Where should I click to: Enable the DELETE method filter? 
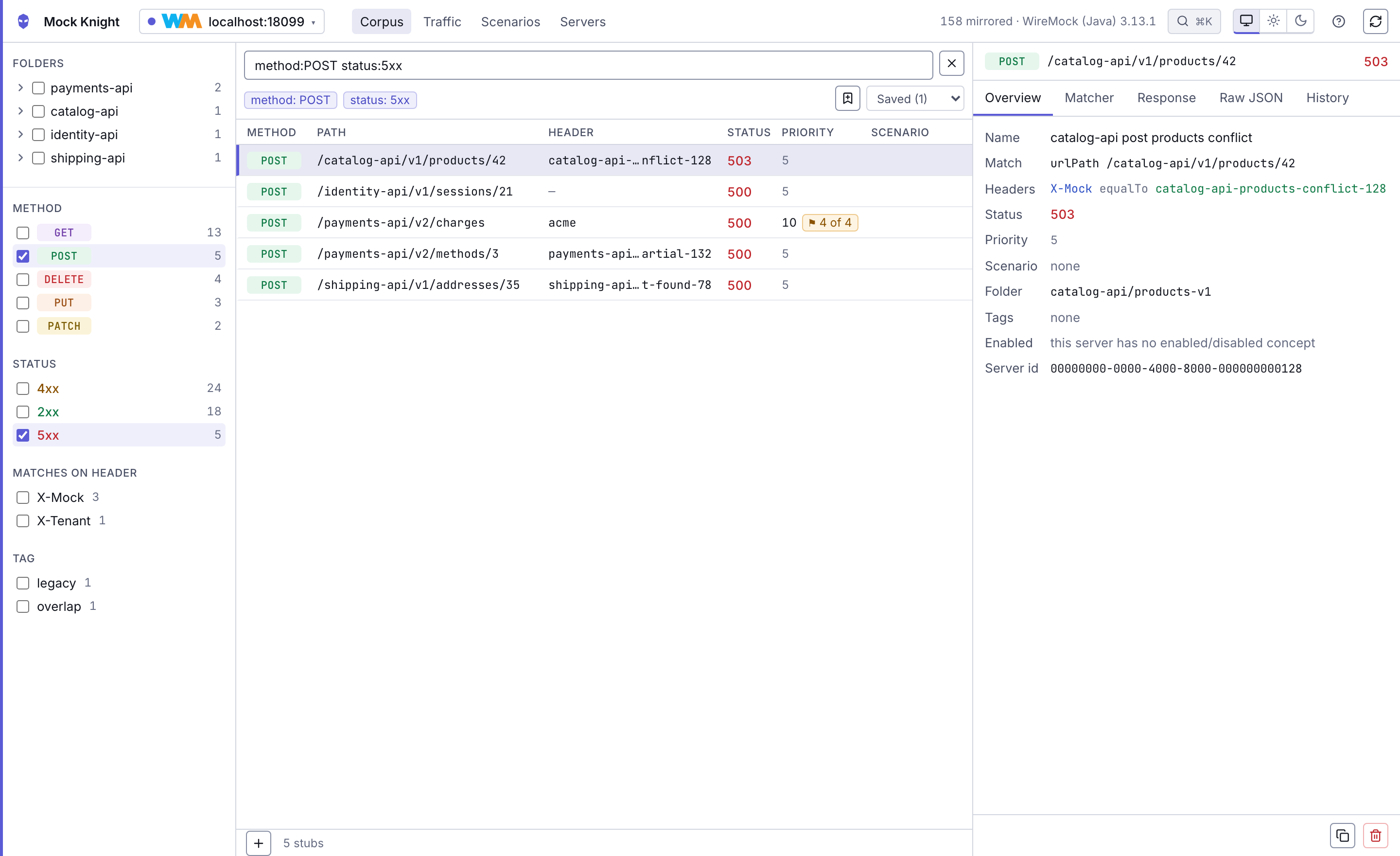(x=23, y=279)
